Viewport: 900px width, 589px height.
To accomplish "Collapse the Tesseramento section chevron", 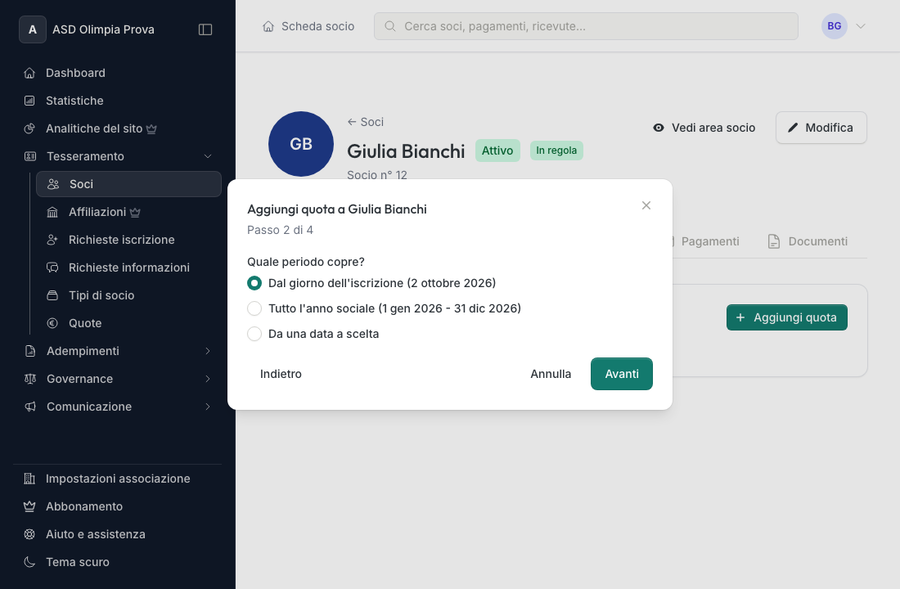I will pyautogui.click(x=208, y=156).
